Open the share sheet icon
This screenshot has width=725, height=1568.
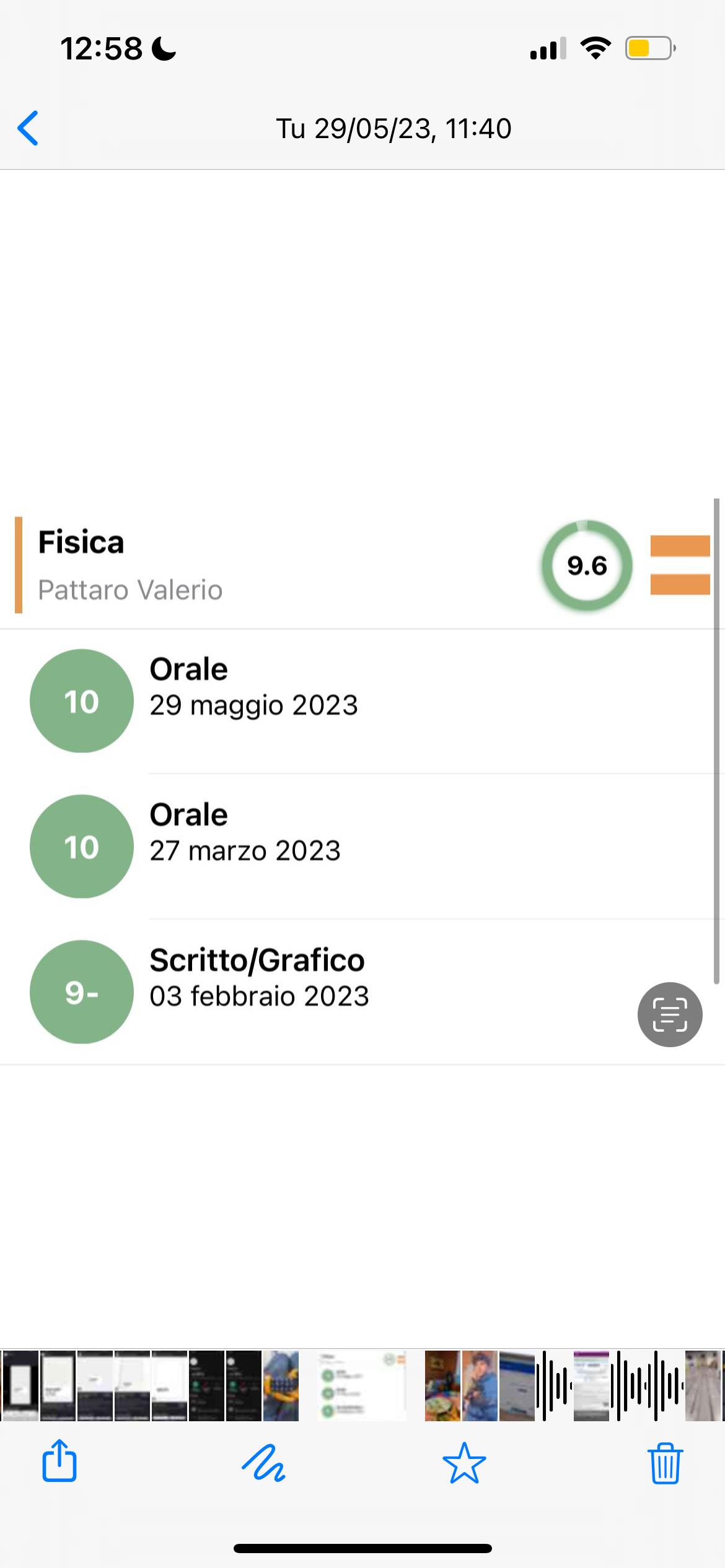coord(59,1463)
